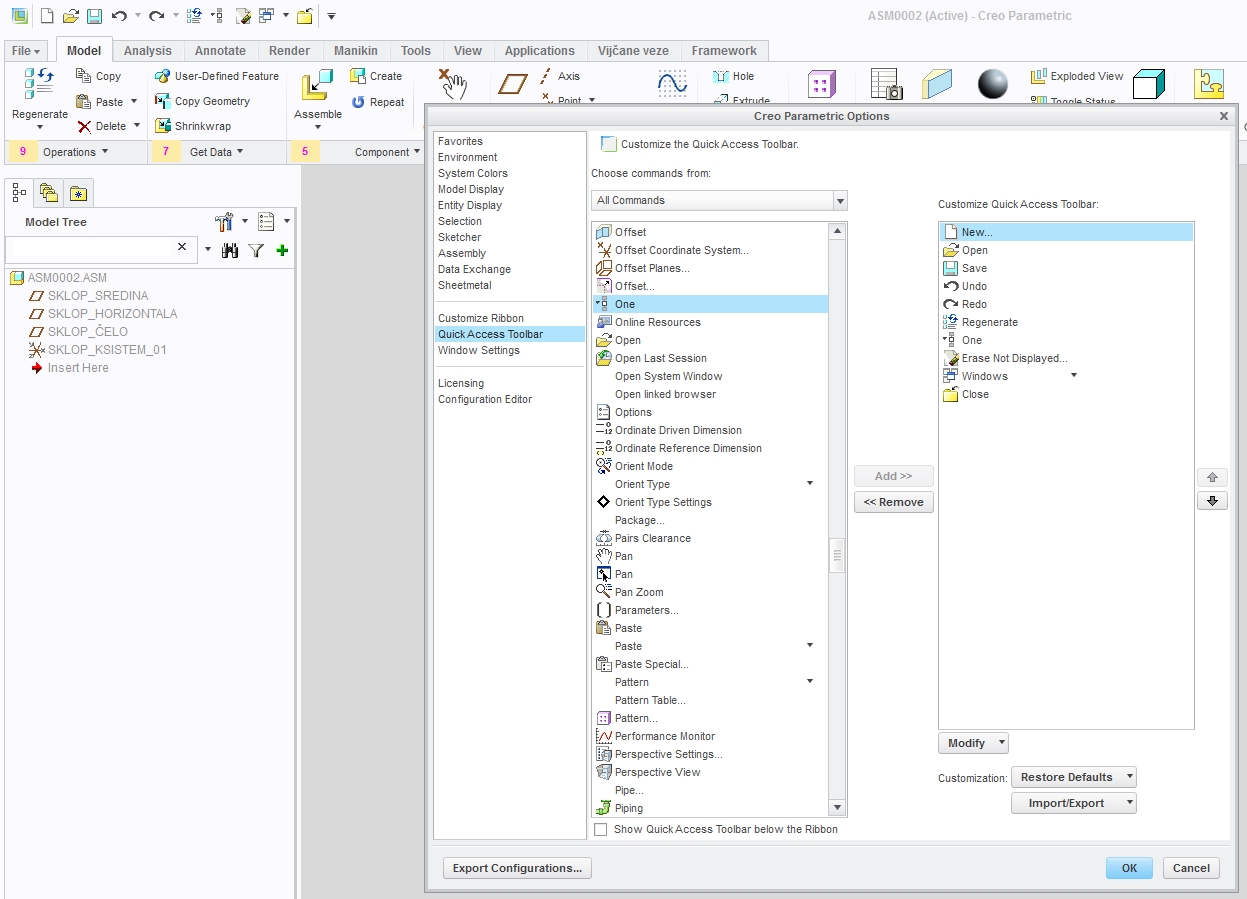Click the << Remove button
Viewport: 1247px width, 899px height.
coord(894,502)
